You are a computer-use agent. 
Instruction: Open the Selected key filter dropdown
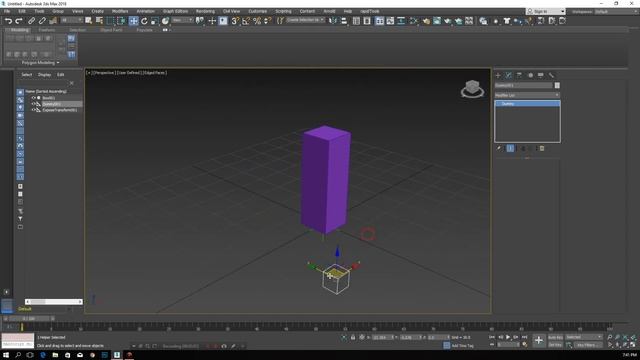pos(584,337)
